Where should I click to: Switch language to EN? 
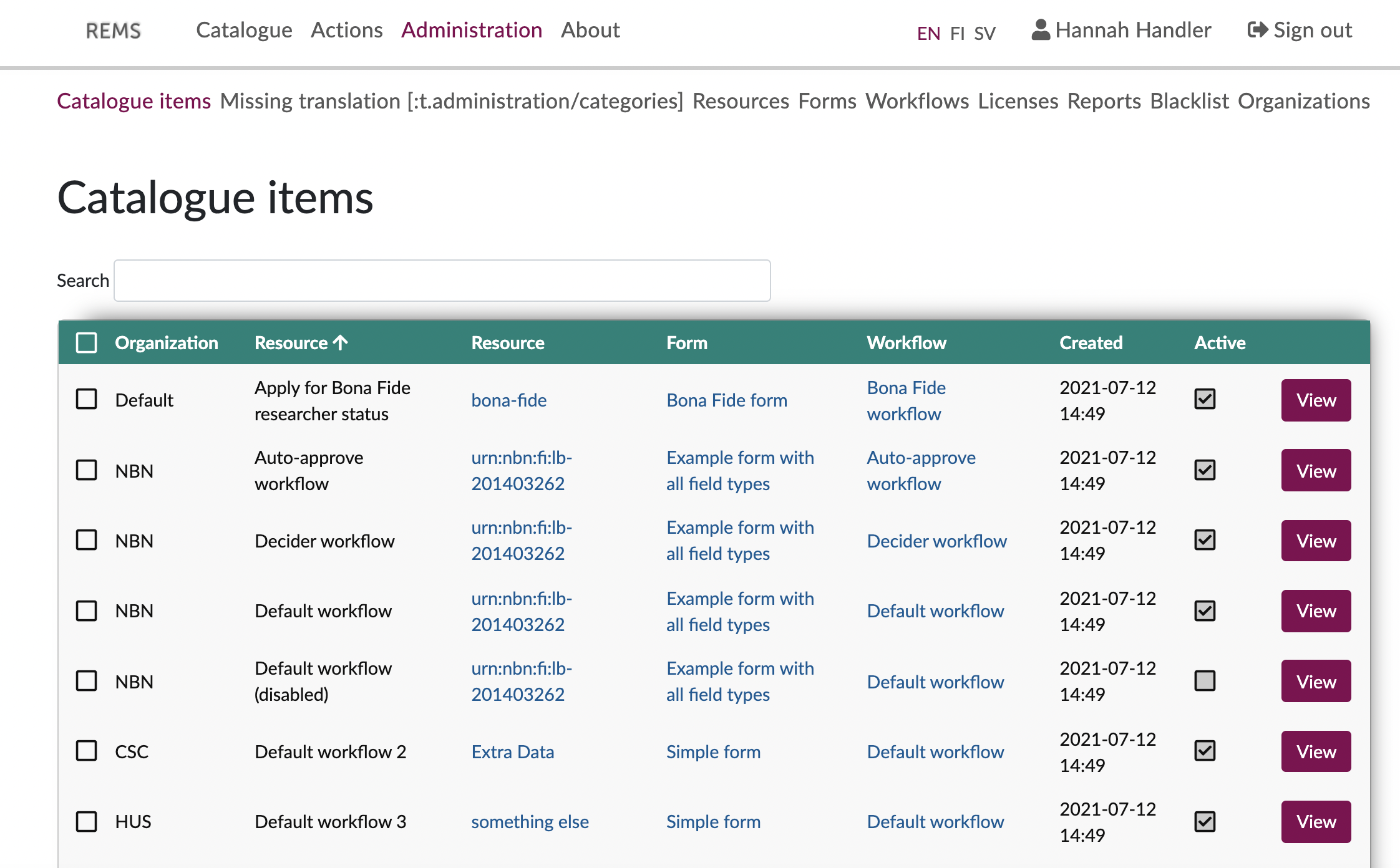pos(929,33)
